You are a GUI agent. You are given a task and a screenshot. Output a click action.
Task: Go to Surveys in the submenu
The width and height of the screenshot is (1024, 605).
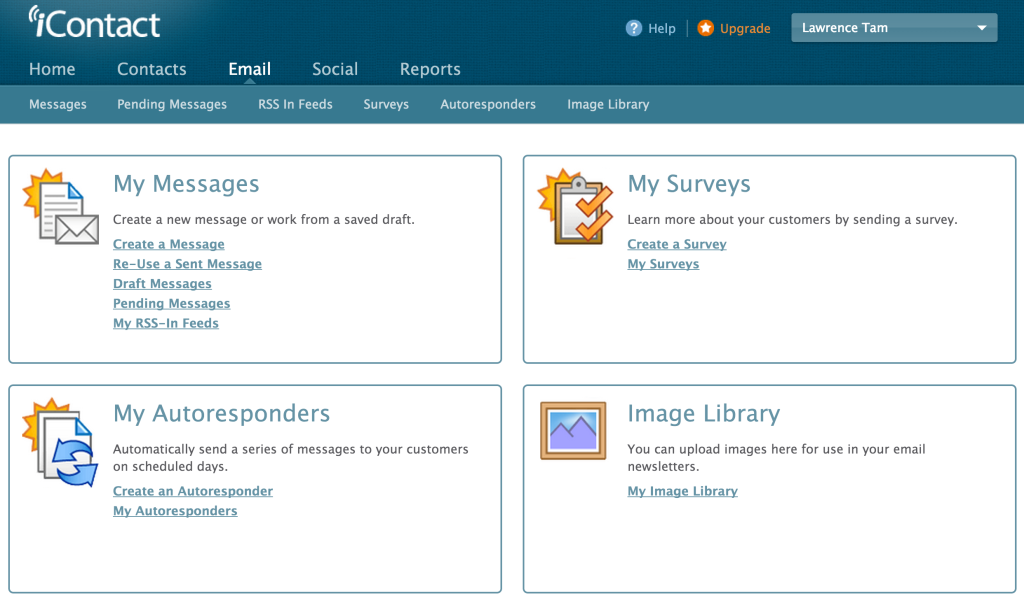click(x=386, y=105)
